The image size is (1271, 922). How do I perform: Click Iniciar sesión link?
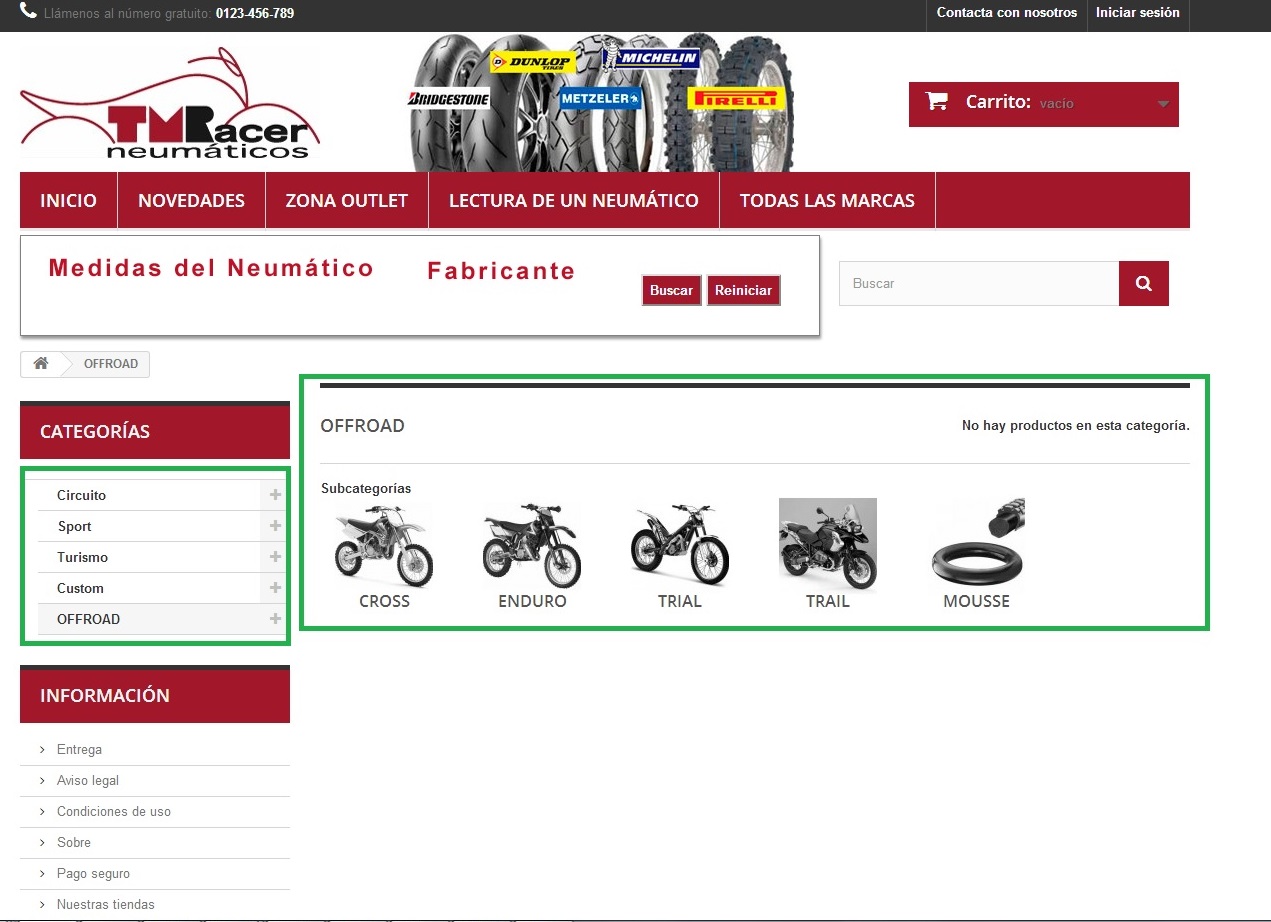[x=1138, y=13]
